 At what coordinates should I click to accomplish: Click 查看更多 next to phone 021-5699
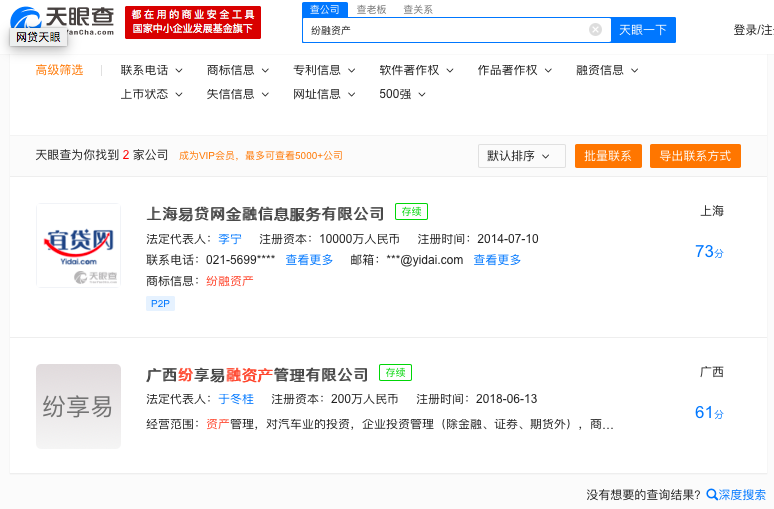click(x=309, y=260)
